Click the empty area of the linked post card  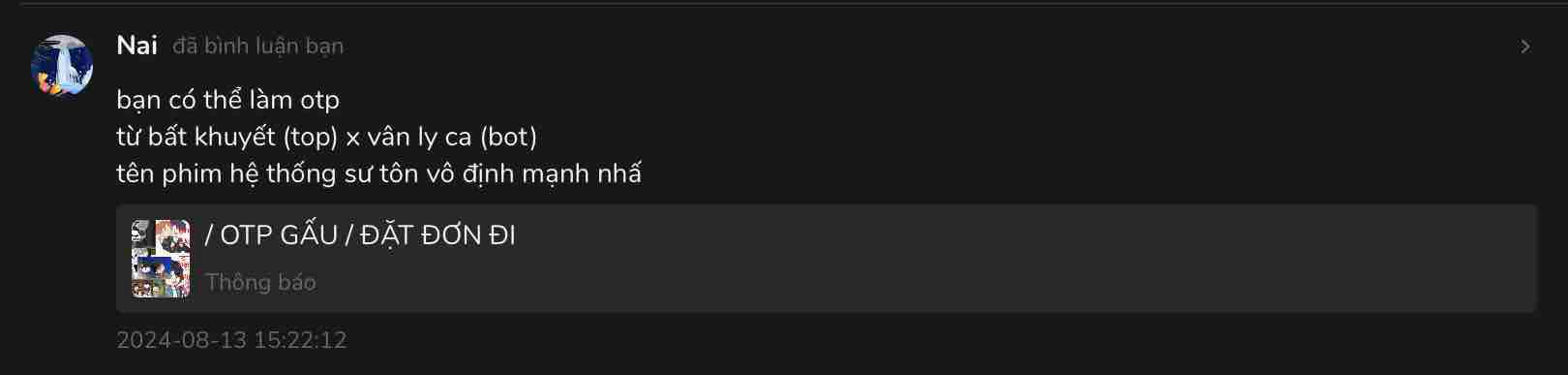click(x=1026, y=259)
